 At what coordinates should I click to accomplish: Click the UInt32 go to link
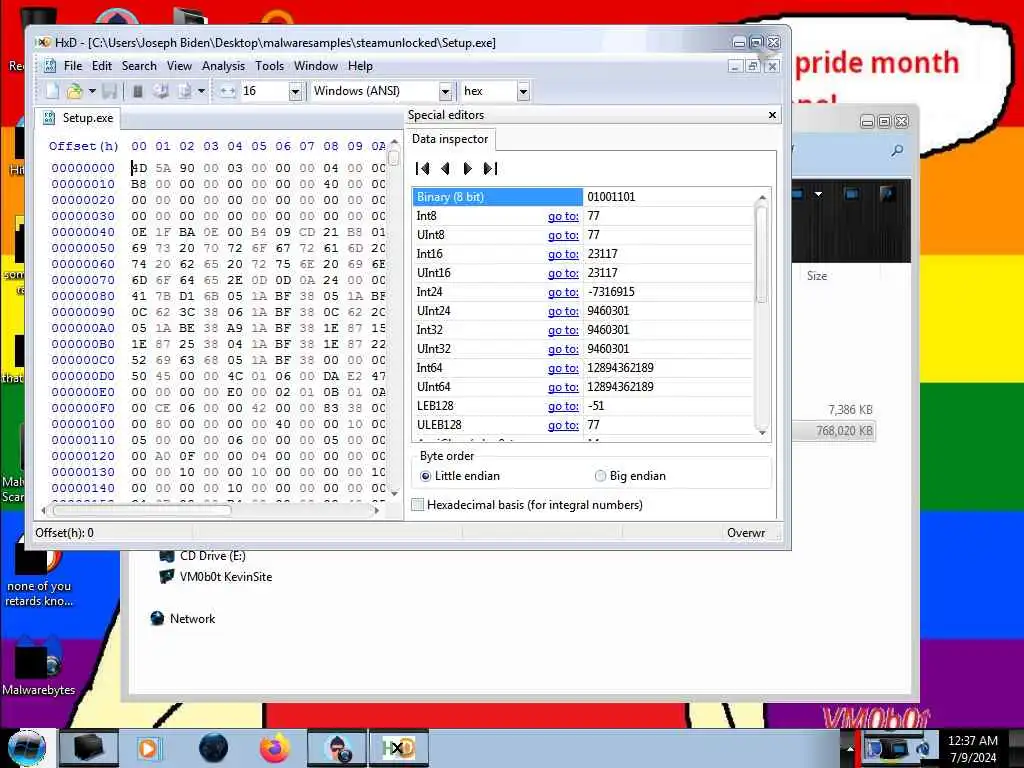563,349
